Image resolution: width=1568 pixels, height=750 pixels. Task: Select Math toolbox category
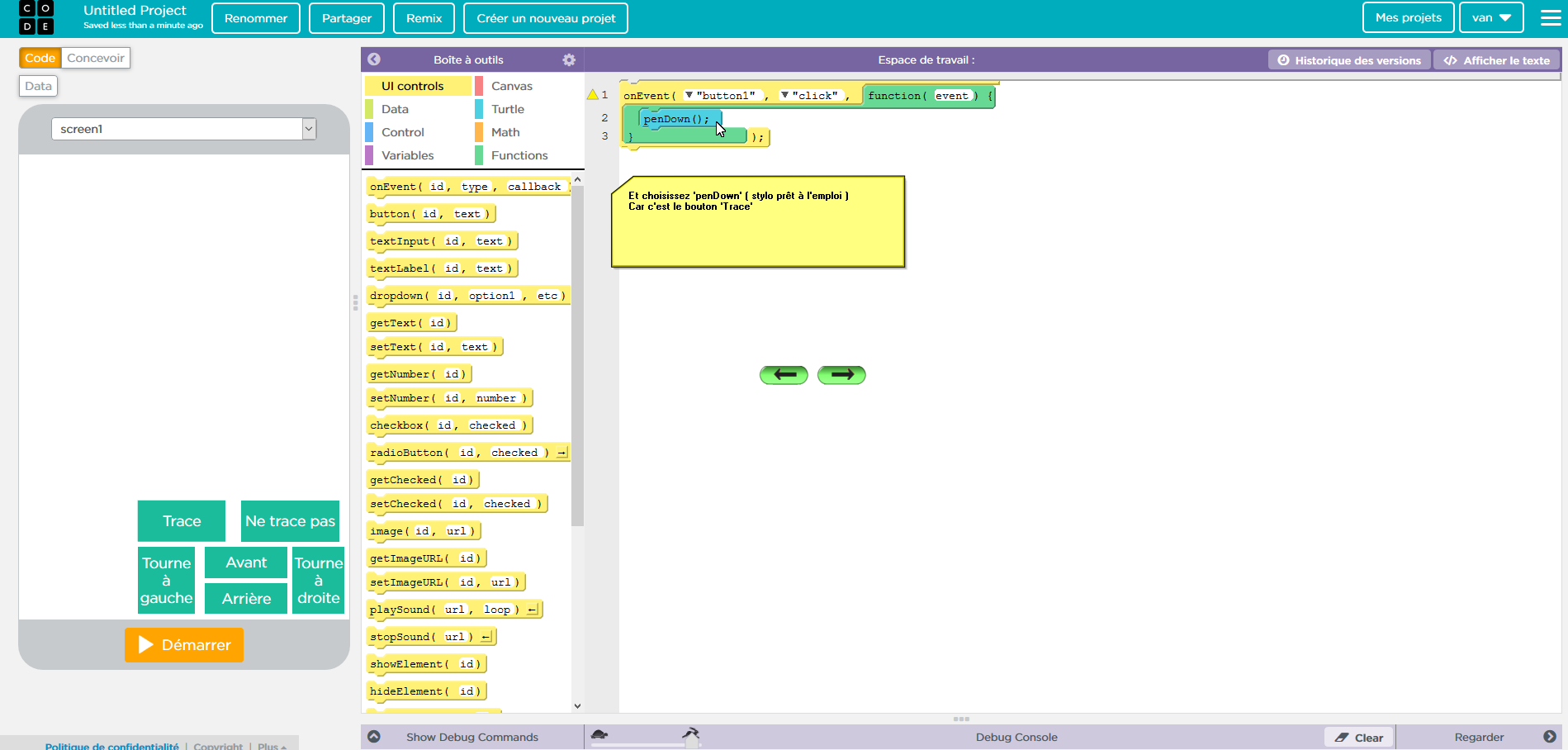(x=528, y=132)
